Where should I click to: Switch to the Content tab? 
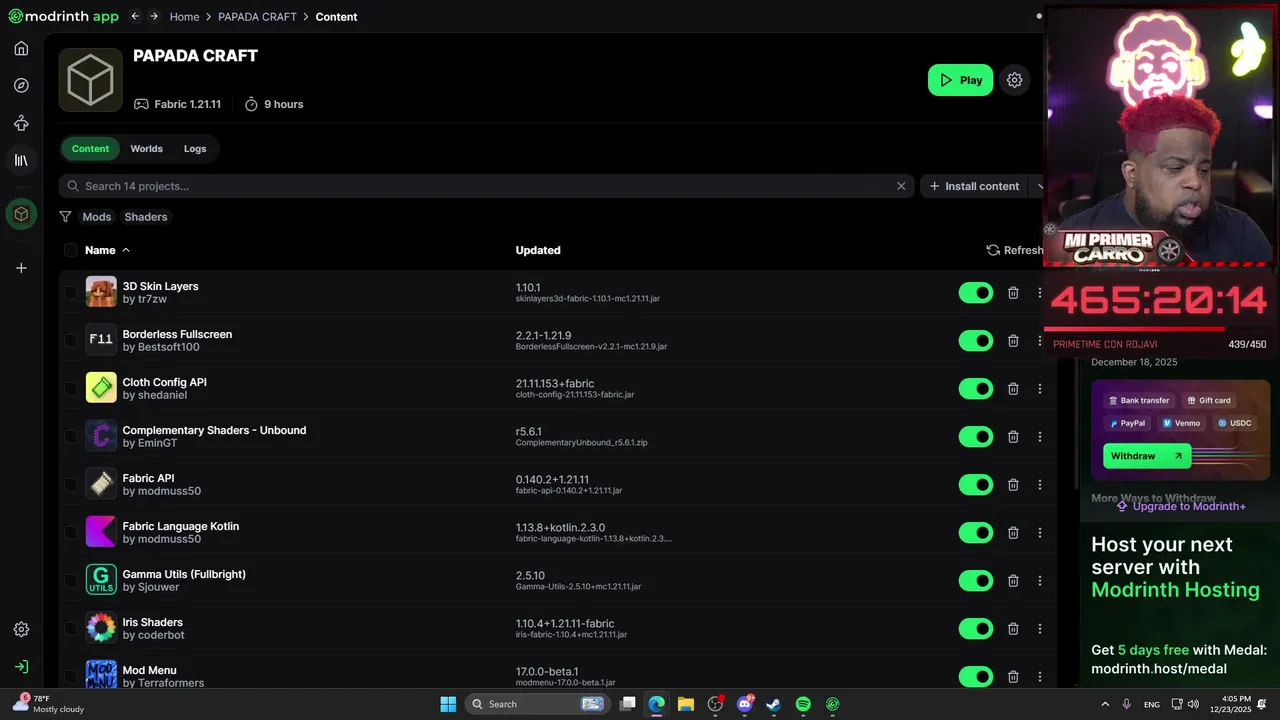(90, 149)
